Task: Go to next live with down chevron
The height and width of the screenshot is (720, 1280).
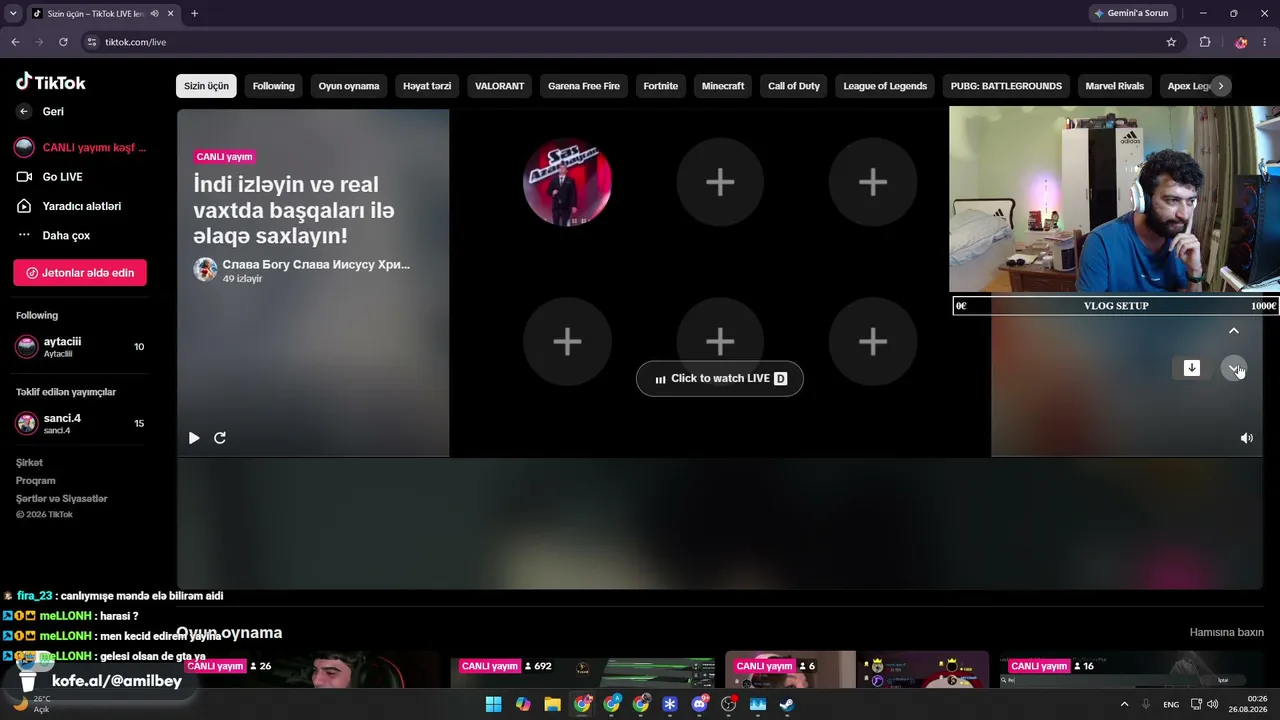Action: (1234, 368)
